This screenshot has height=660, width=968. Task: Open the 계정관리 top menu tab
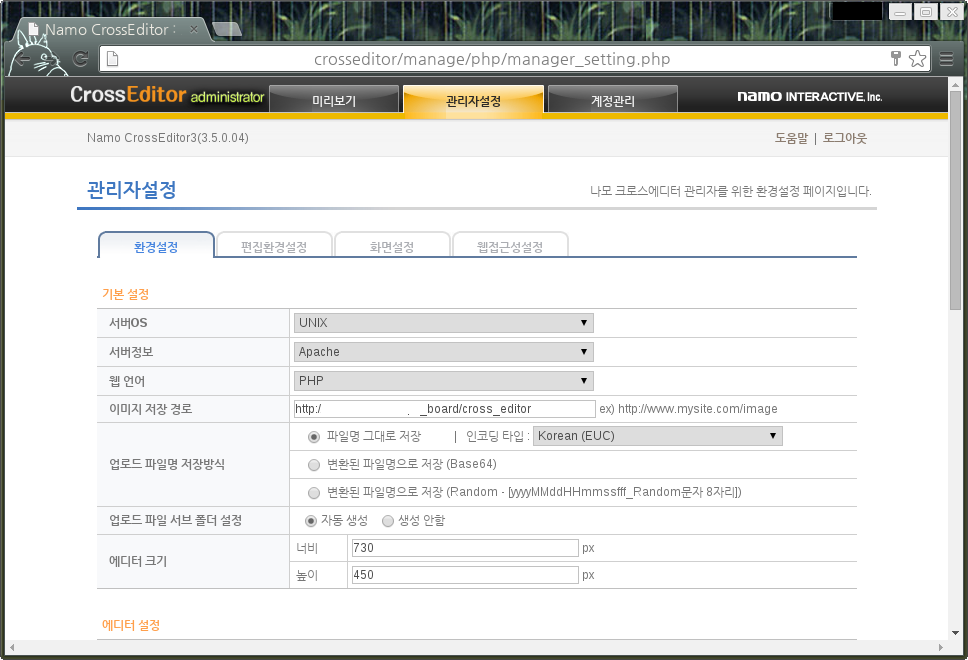point(613,100)
